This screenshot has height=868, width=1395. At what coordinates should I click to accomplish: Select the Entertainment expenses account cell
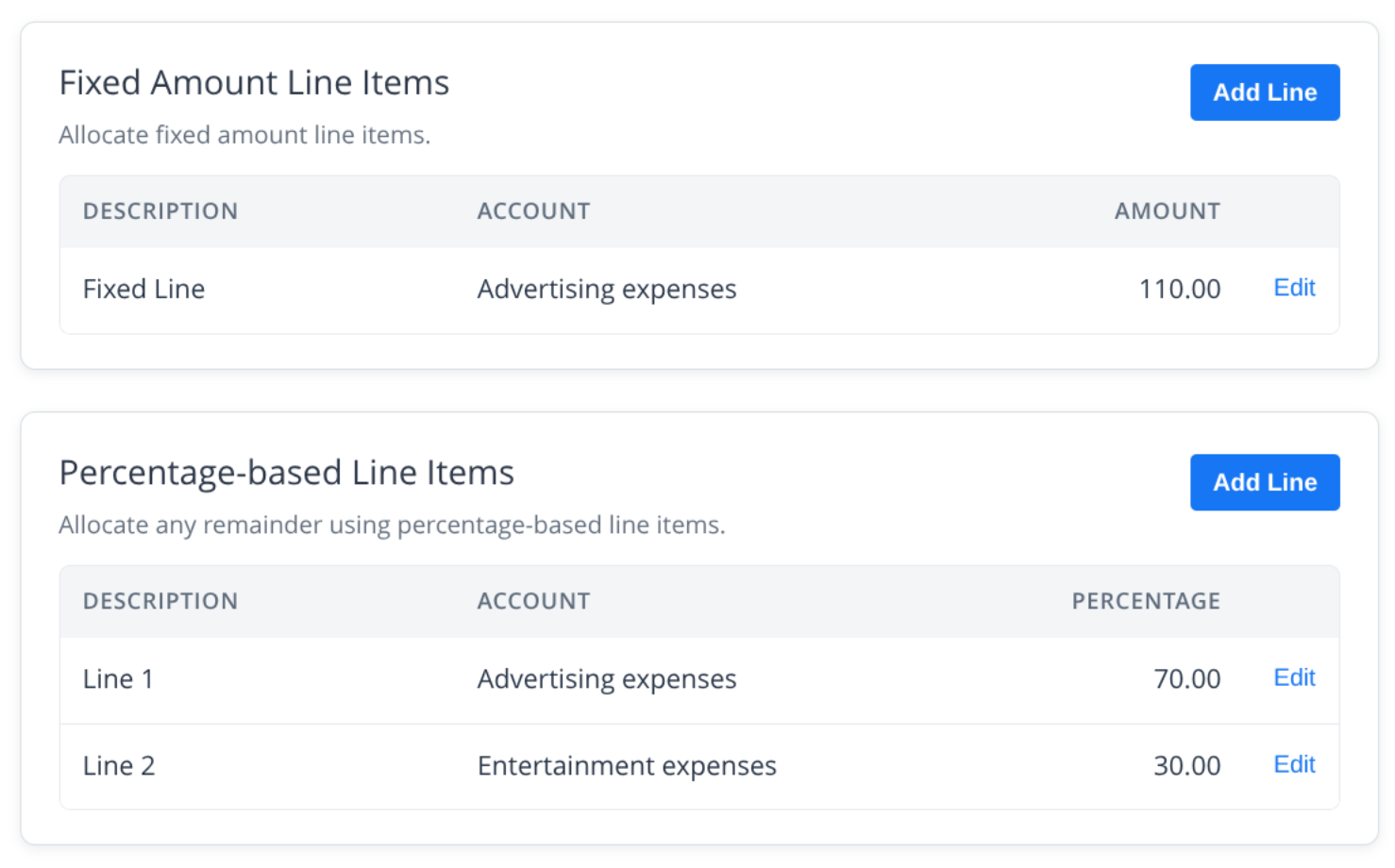pos(627,766)
